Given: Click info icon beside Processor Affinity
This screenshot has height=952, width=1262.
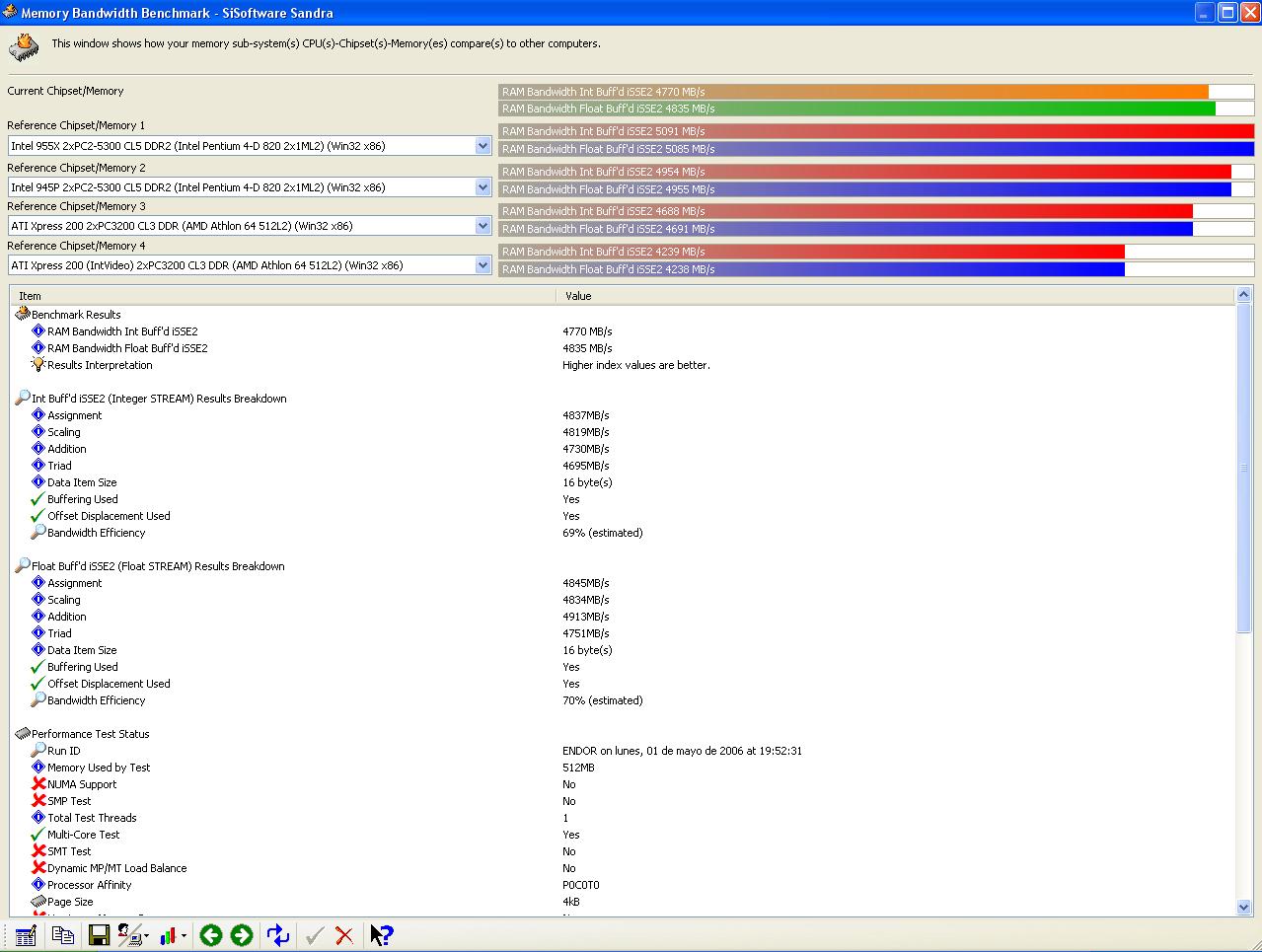Looking at the screenshot, I should point(38,885).
